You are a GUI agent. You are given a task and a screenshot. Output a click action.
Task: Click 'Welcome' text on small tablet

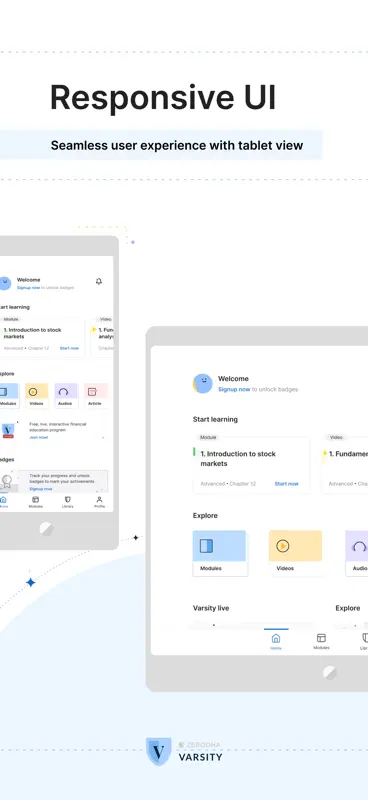(29, 280)
